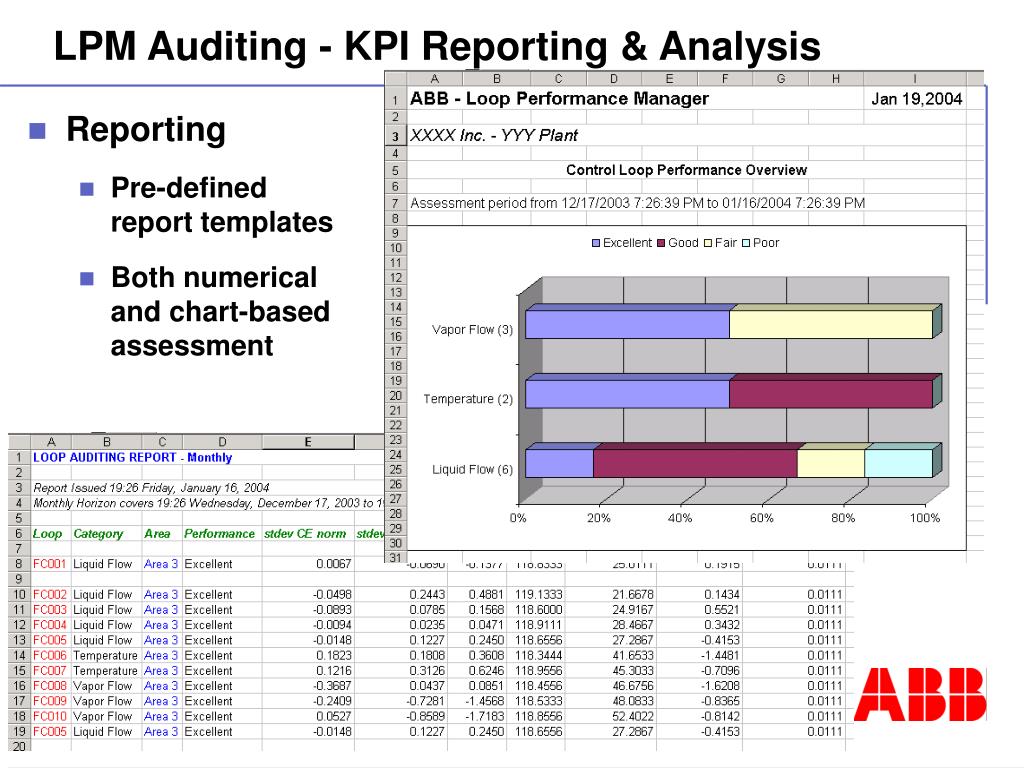This screenshot has width=1024, height=768.
Task: Open the 'Area 3' link in FC006 row
Action: tap(161, 655)
